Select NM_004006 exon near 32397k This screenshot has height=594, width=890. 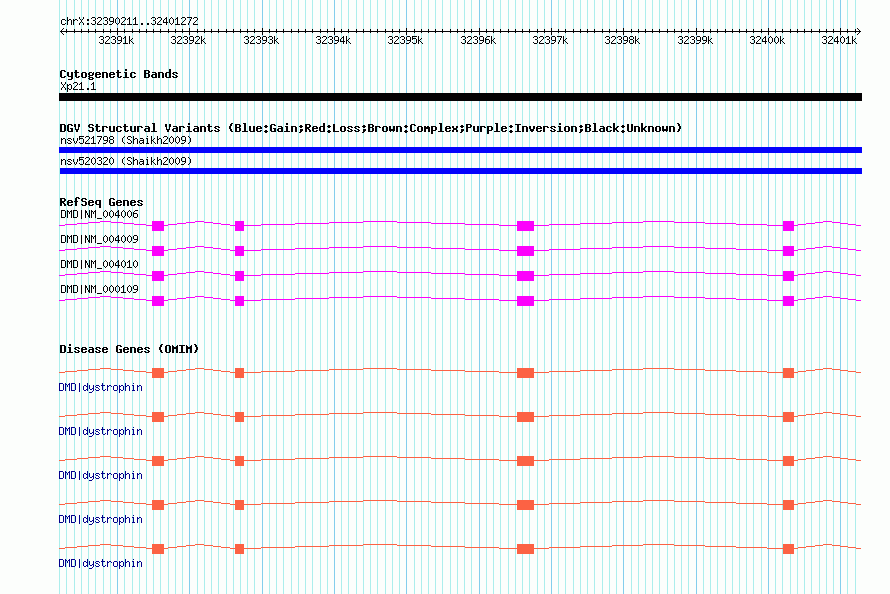[x=526, y=226]
